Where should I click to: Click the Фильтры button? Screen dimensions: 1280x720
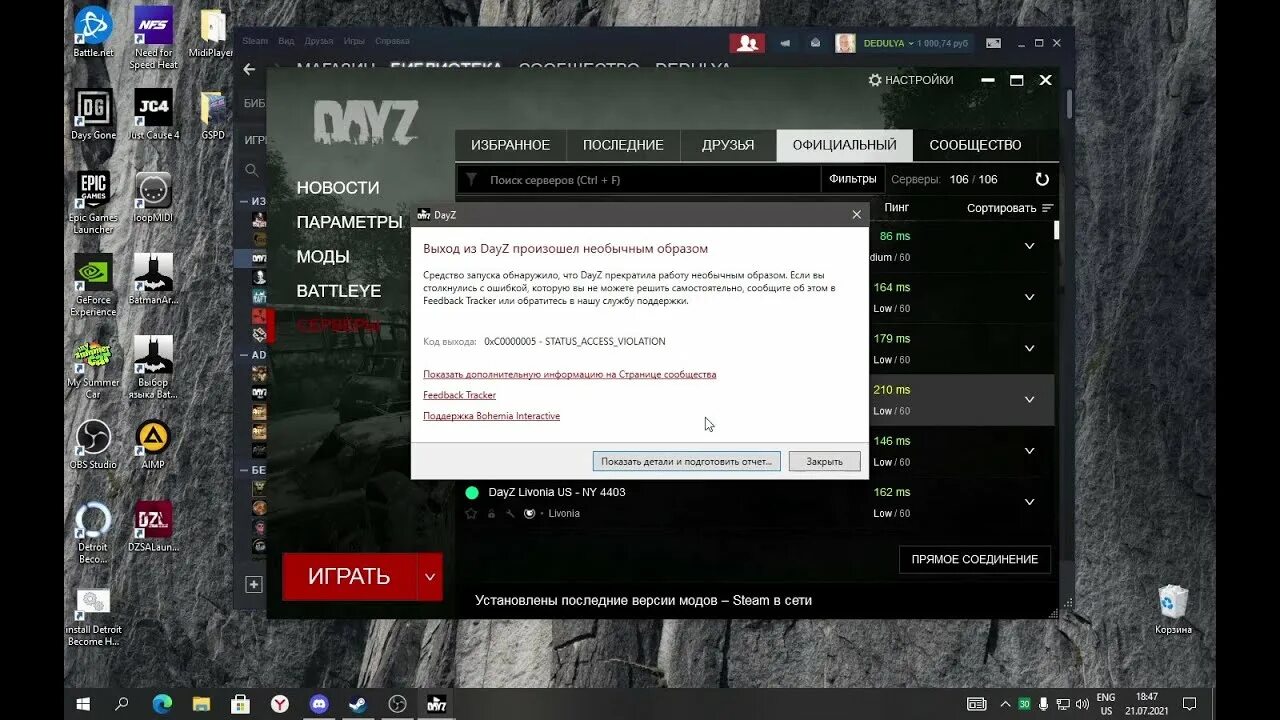click(852, 179)
